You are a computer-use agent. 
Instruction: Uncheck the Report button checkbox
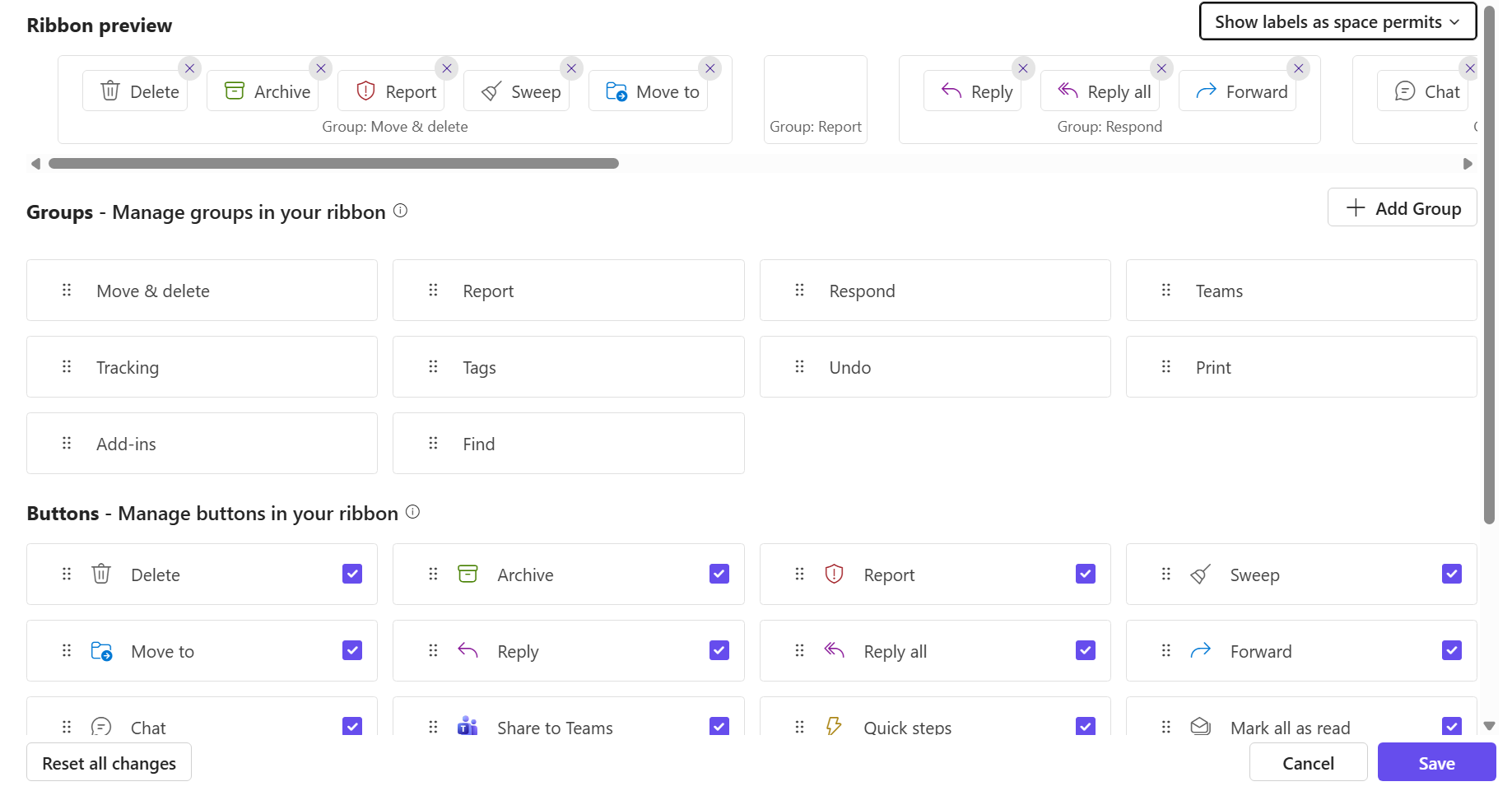[1086, 574]
